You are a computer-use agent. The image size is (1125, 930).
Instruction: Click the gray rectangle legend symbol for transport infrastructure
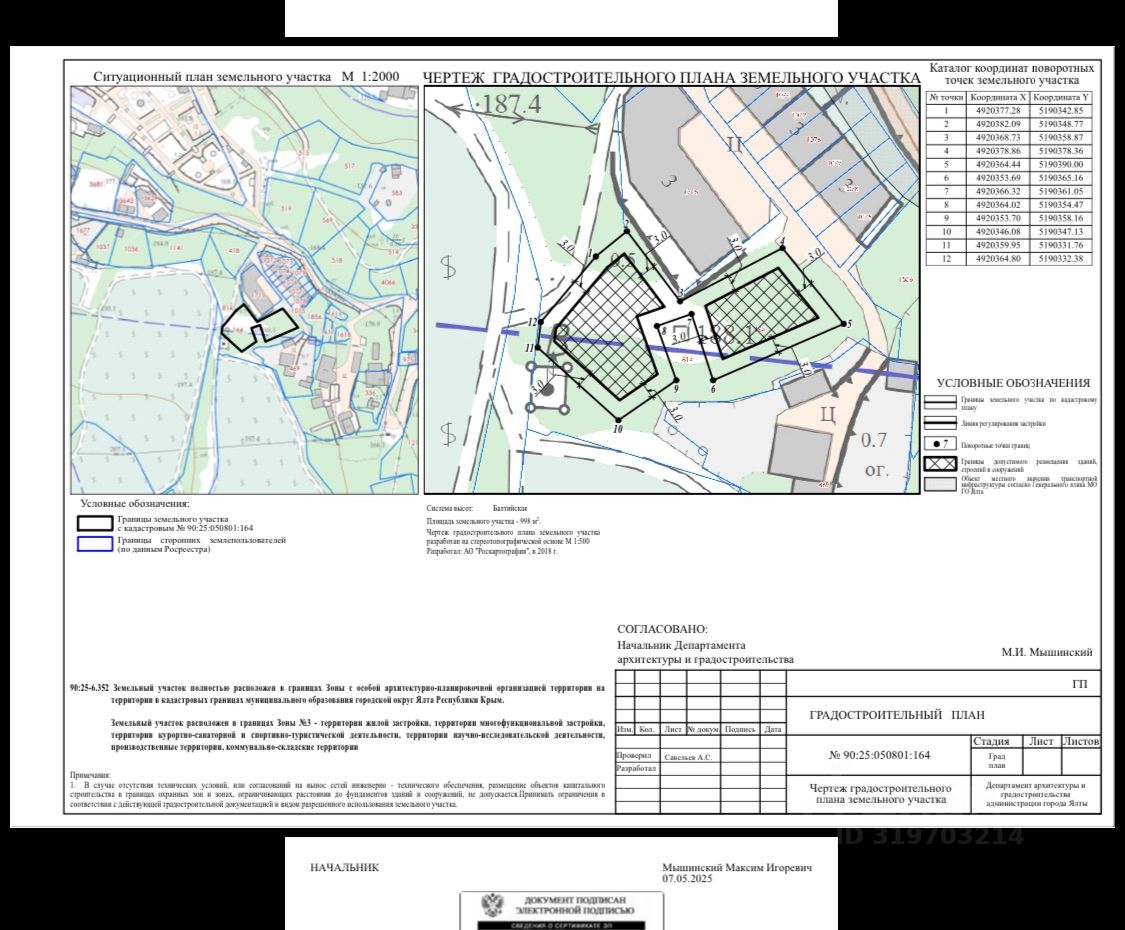click(940, 484)
